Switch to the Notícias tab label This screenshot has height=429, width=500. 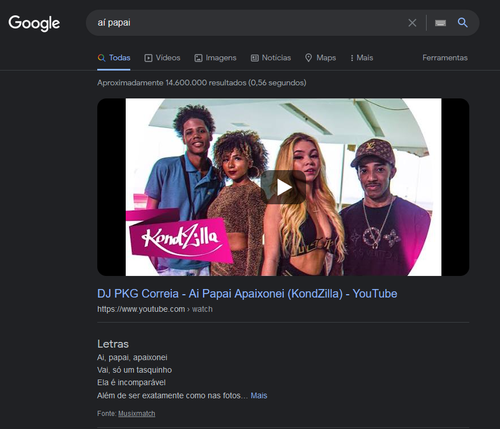pos(276,58)
